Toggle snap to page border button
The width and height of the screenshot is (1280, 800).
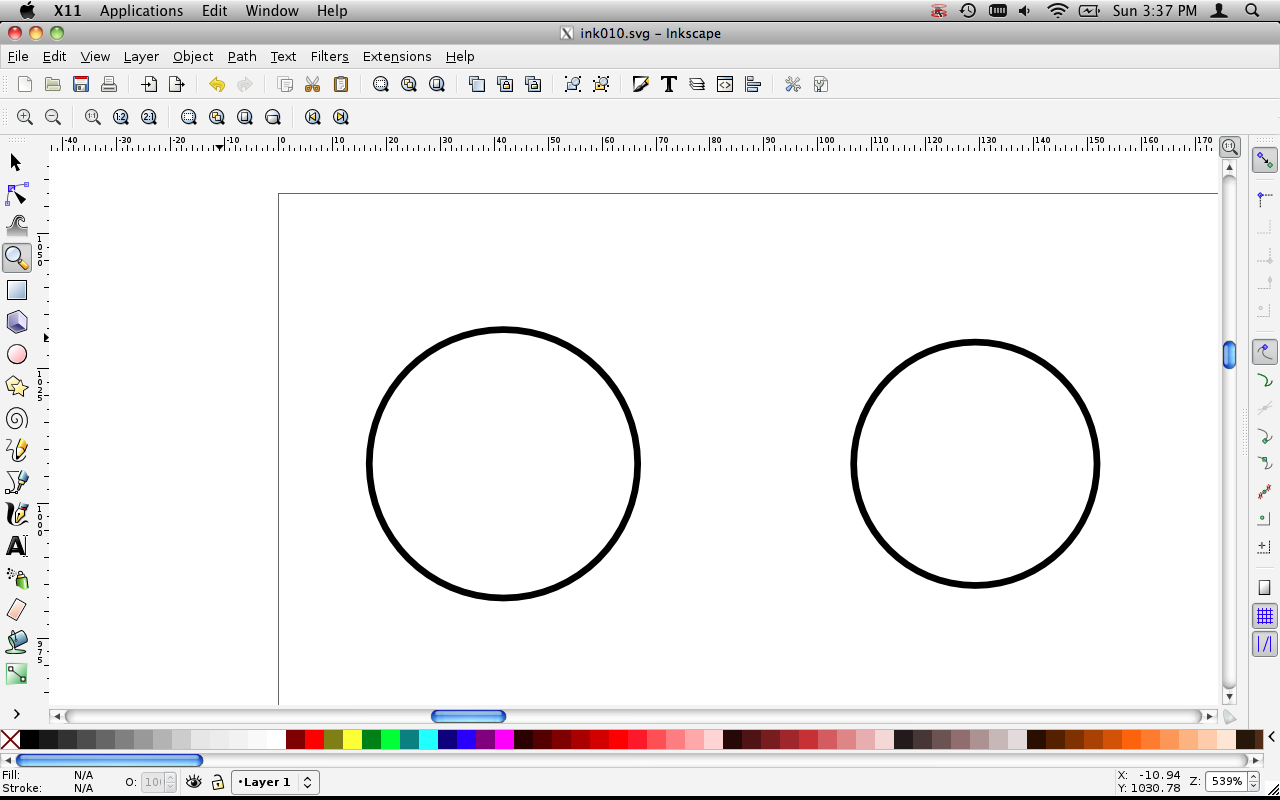pyautogui.click(x=1265, y=588)
